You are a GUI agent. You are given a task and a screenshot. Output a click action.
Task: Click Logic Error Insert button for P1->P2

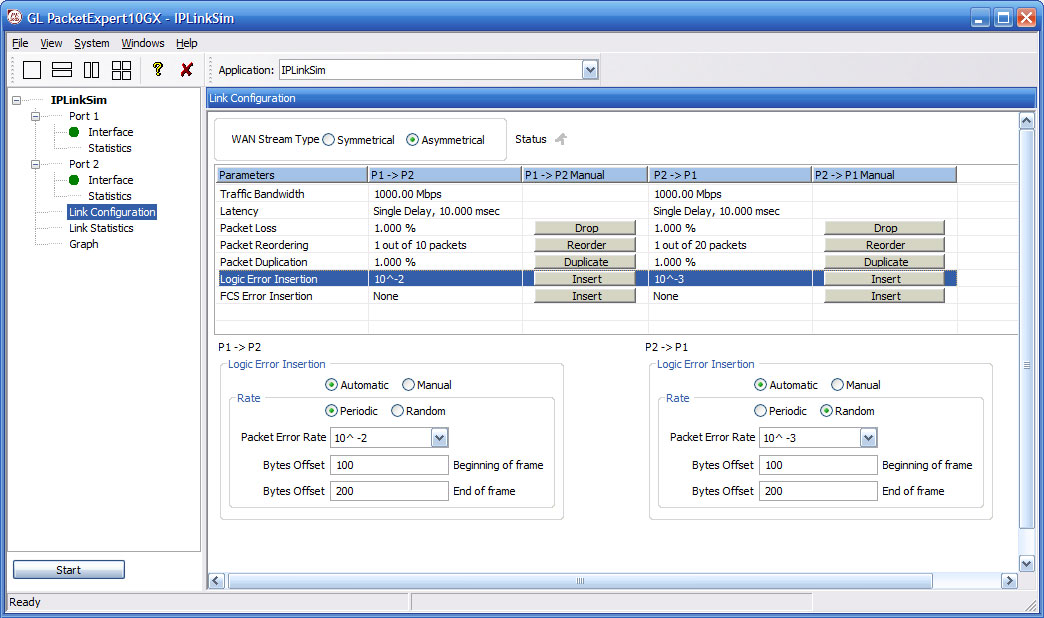(585, 279)
